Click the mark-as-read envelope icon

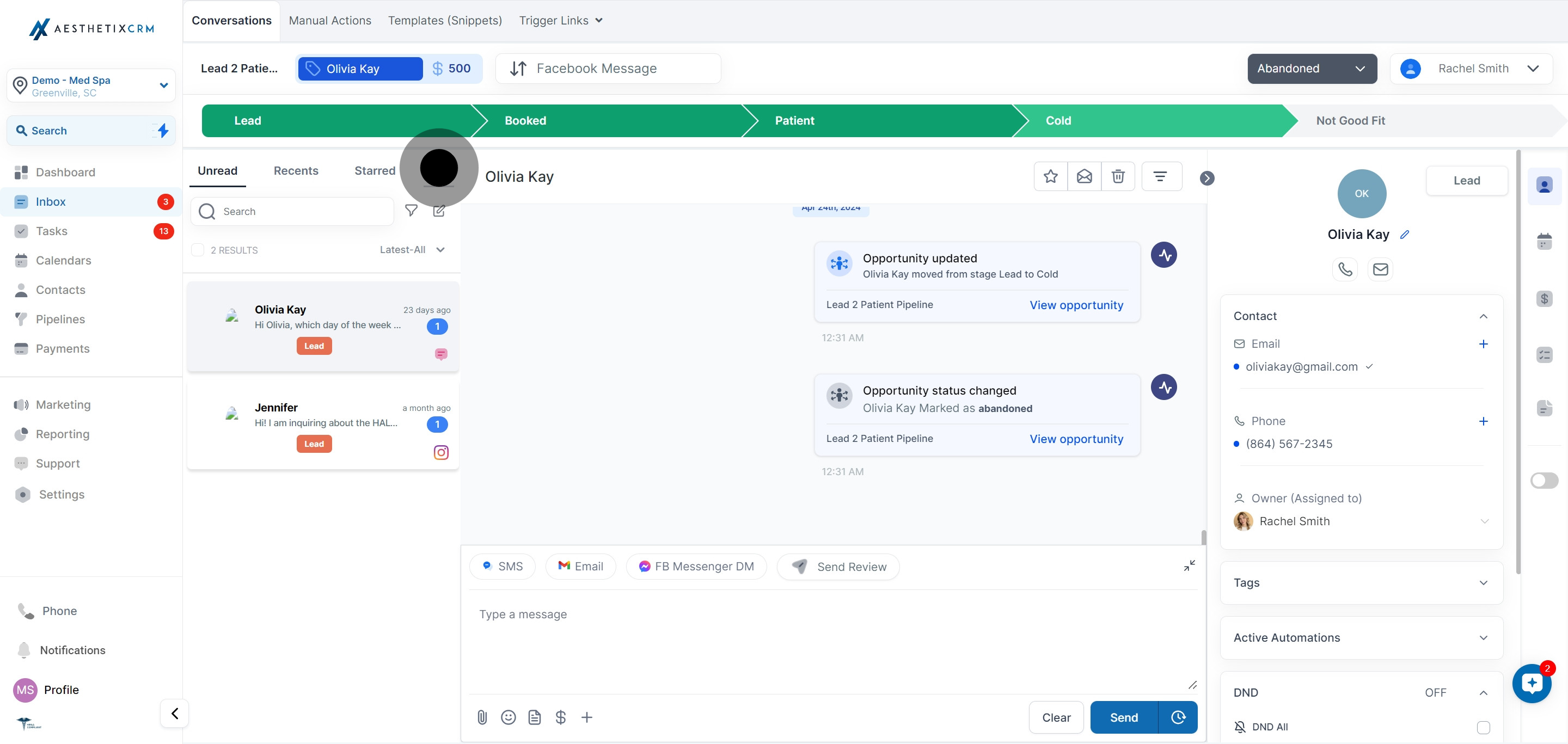1084,176
